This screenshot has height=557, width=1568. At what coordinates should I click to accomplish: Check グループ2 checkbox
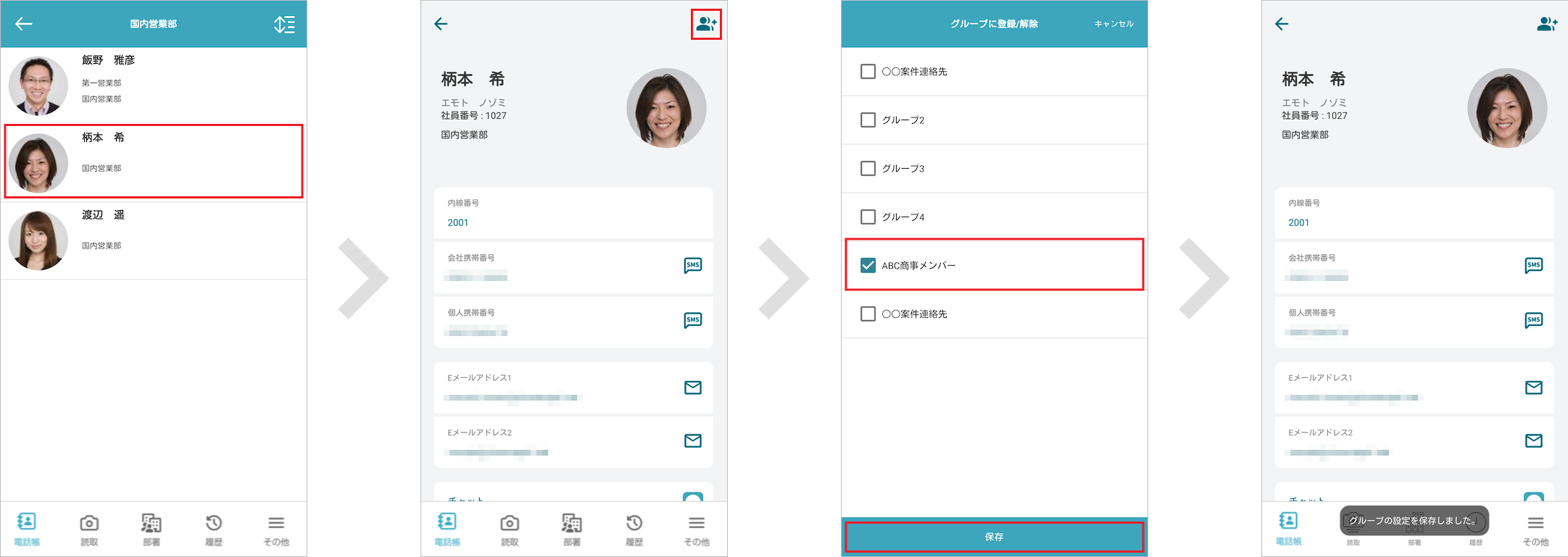pos(868,120)
